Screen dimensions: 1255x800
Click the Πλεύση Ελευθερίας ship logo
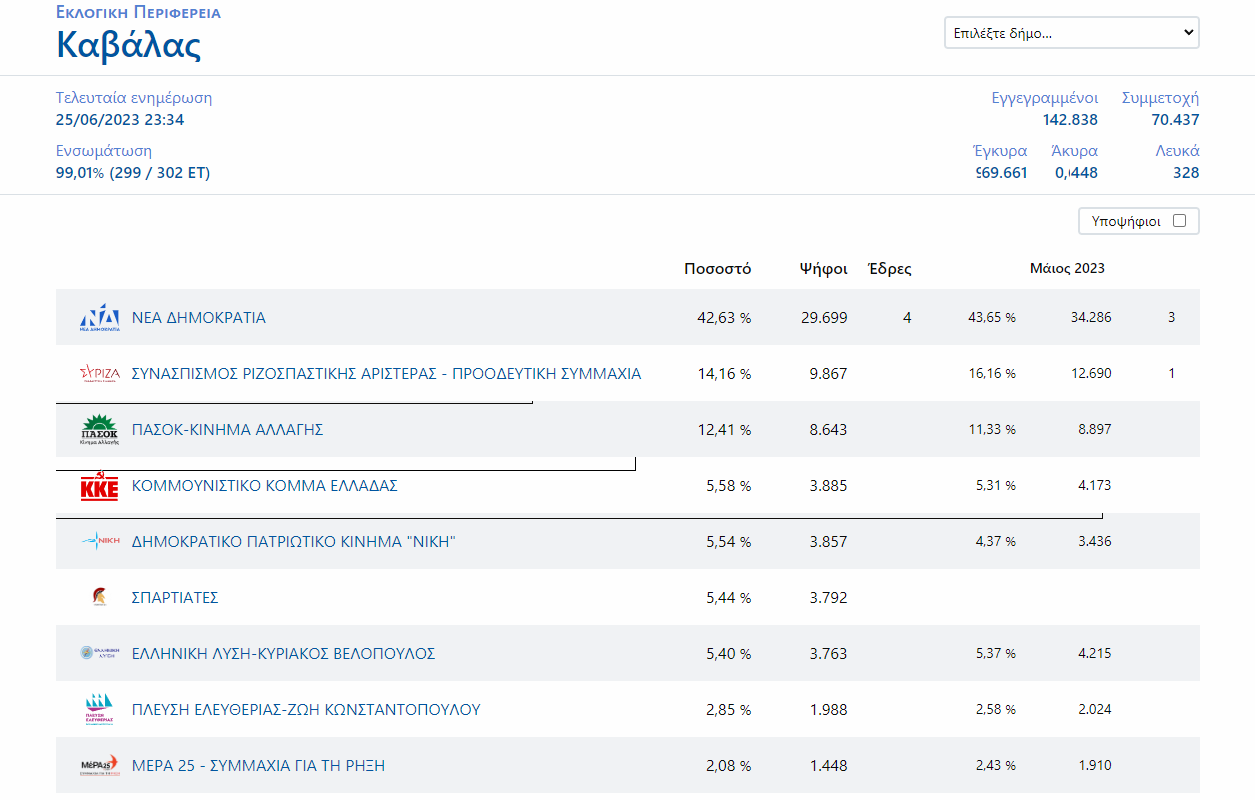[x=99, y=710]
